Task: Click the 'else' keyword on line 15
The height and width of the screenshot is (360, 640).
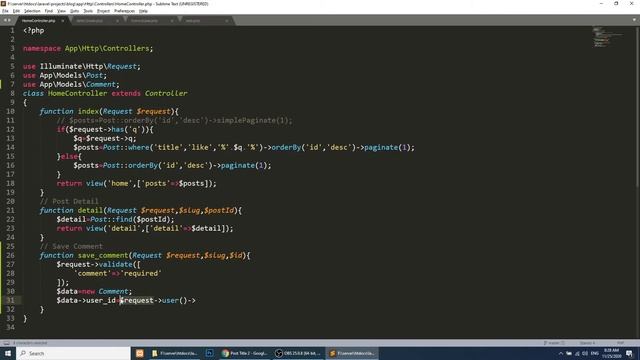Action: (x=69, y=156)
